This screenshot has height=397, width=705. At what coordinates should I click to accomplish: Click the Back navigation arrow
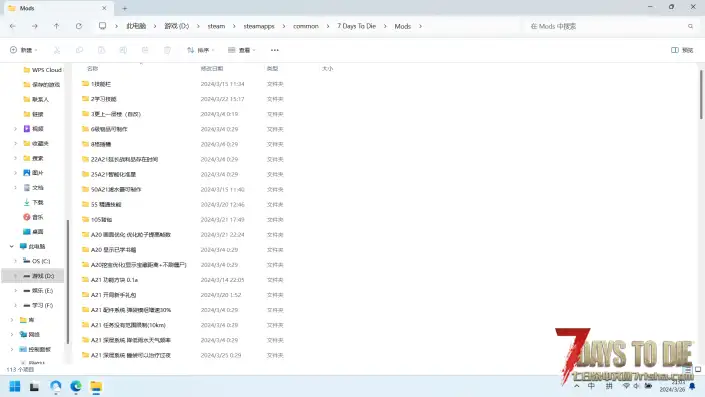pyautogui.click(x=13, y=27)
